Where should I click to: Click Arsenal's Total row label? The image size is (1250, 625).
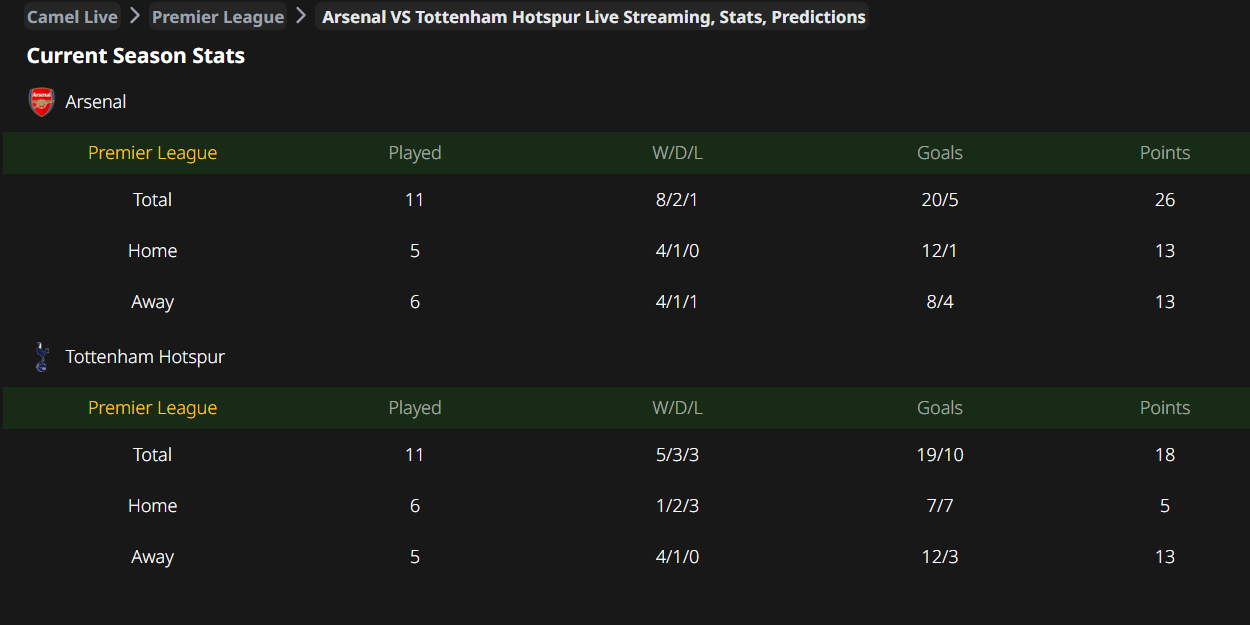coord(152,200)
